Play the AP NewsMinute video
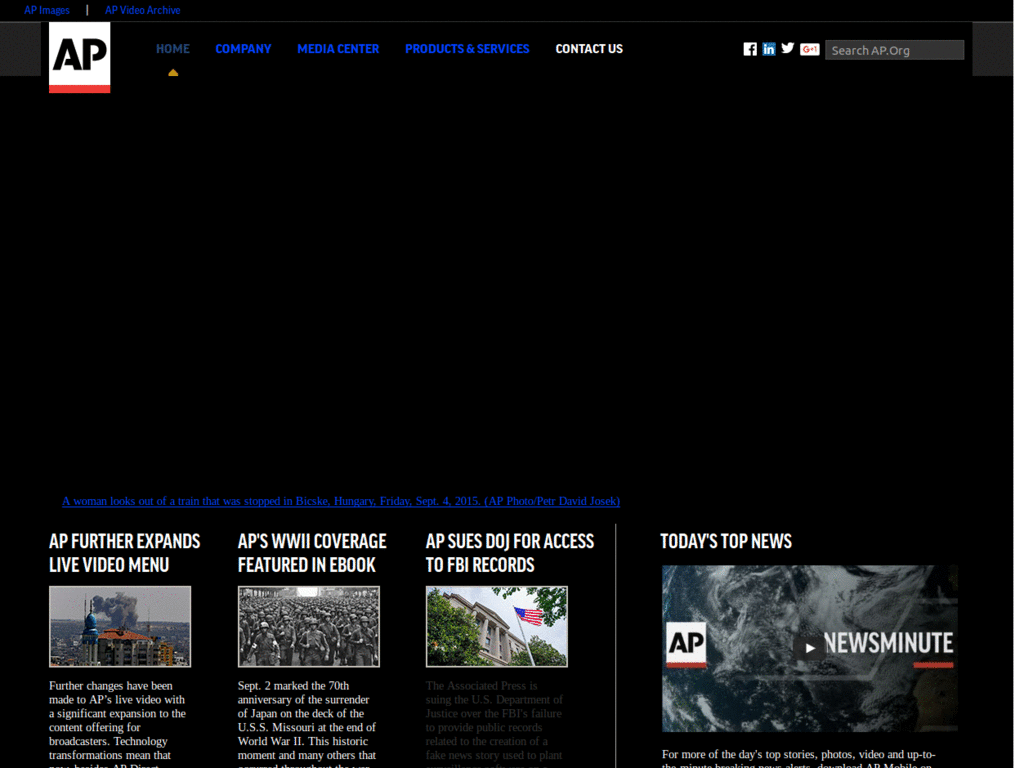The image size is (1024, 768). pos(810,647)
